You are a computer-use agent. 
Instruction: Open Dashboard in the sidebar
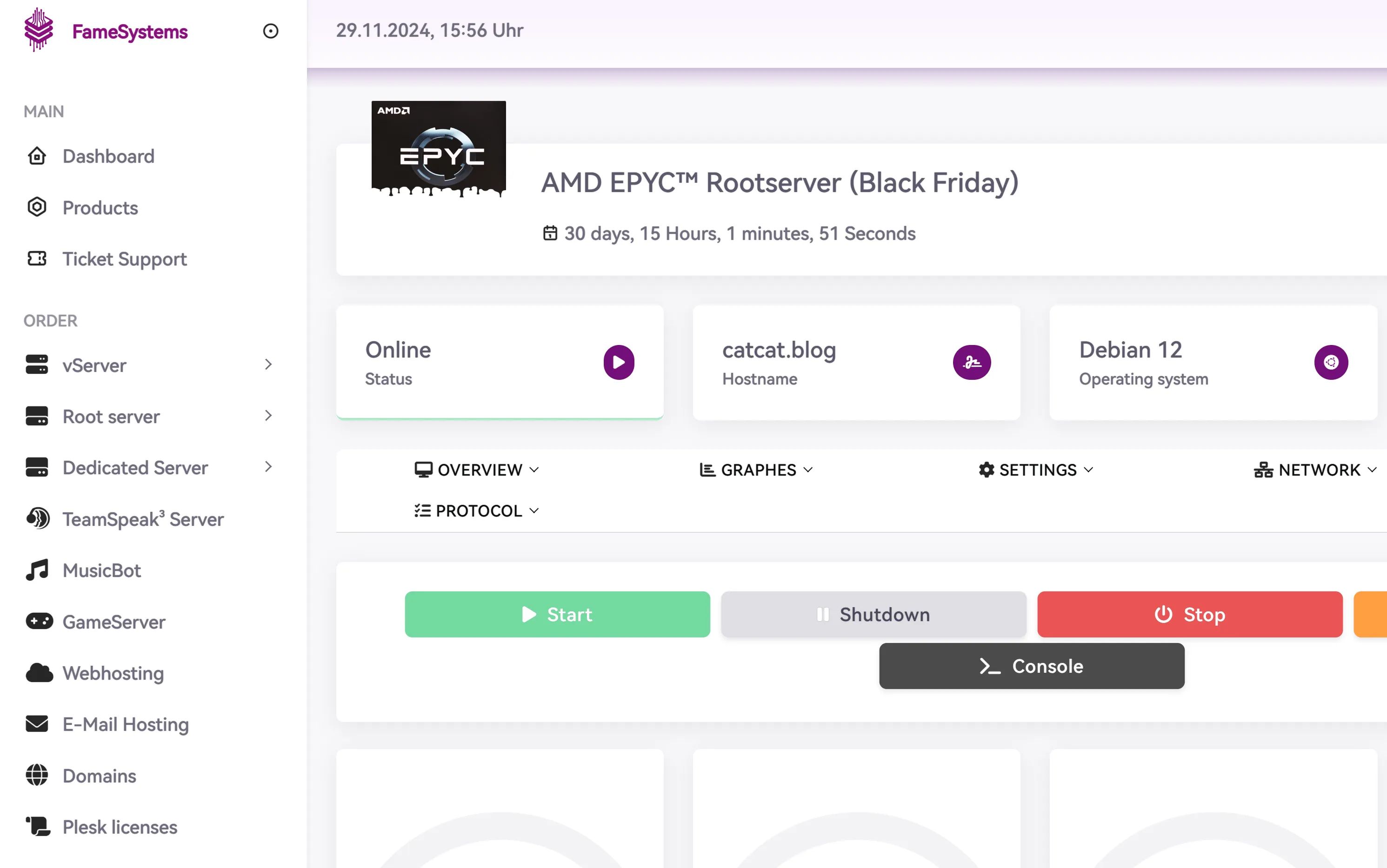(108, 156)
